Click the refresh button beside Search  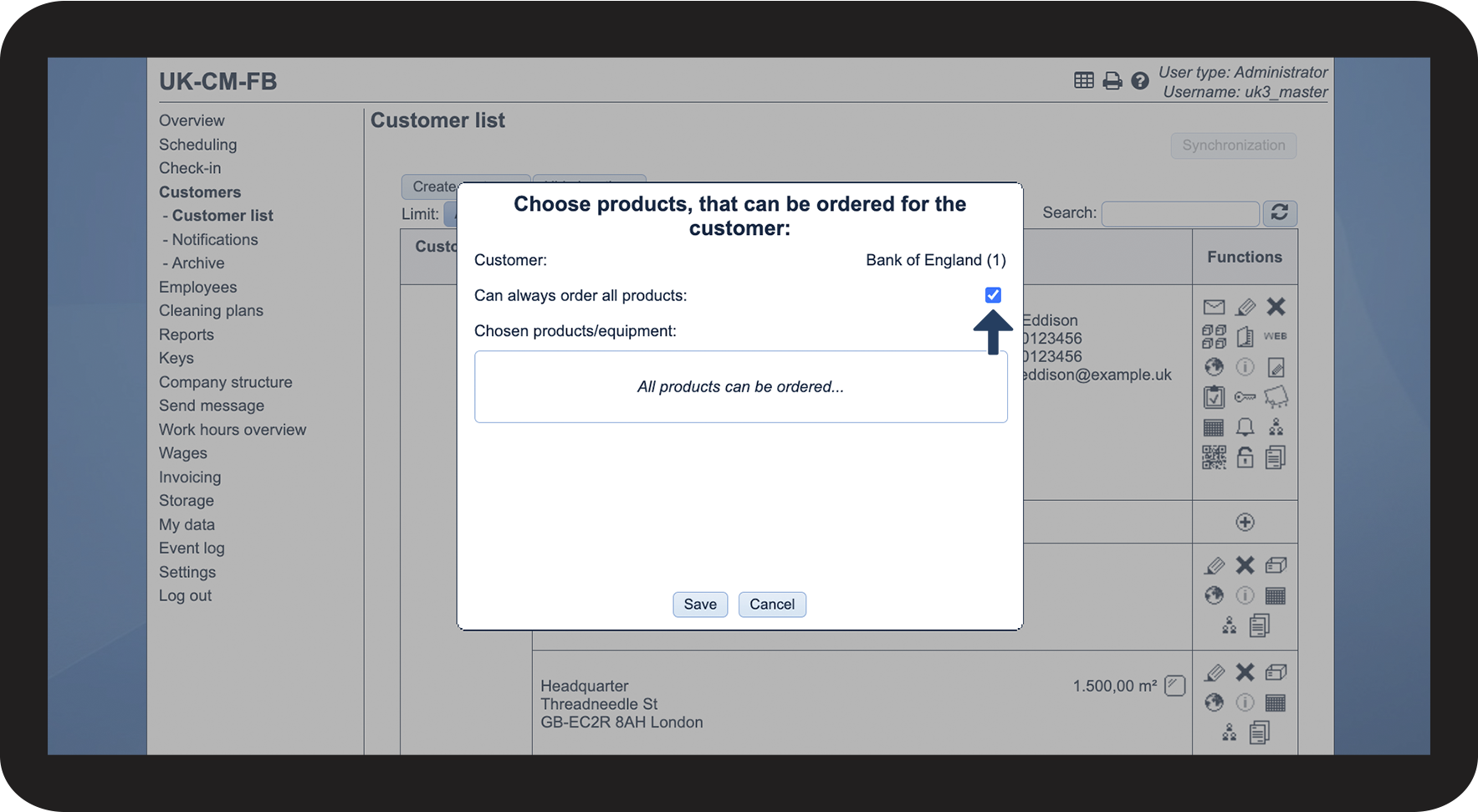pos(1280,213)
